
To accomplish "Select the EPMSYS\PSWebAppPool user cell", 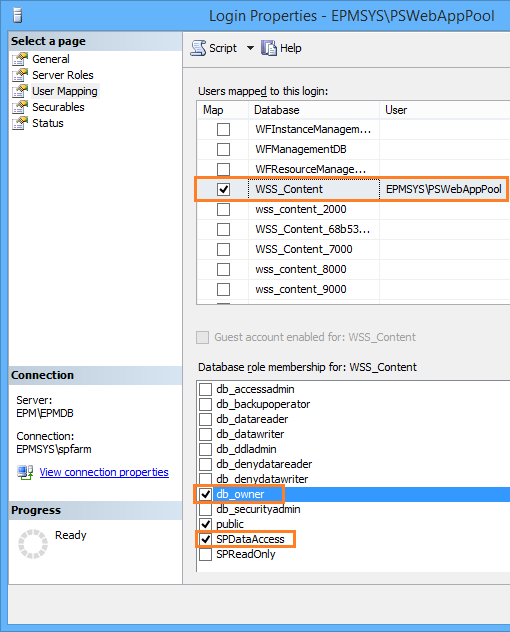I will point(443,189).
